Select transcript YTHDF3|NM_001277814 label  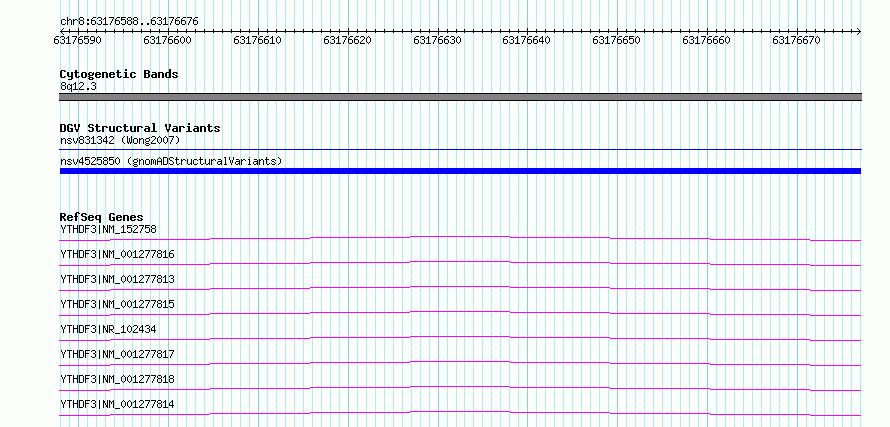pyautogui.click(x=117, y=404)
